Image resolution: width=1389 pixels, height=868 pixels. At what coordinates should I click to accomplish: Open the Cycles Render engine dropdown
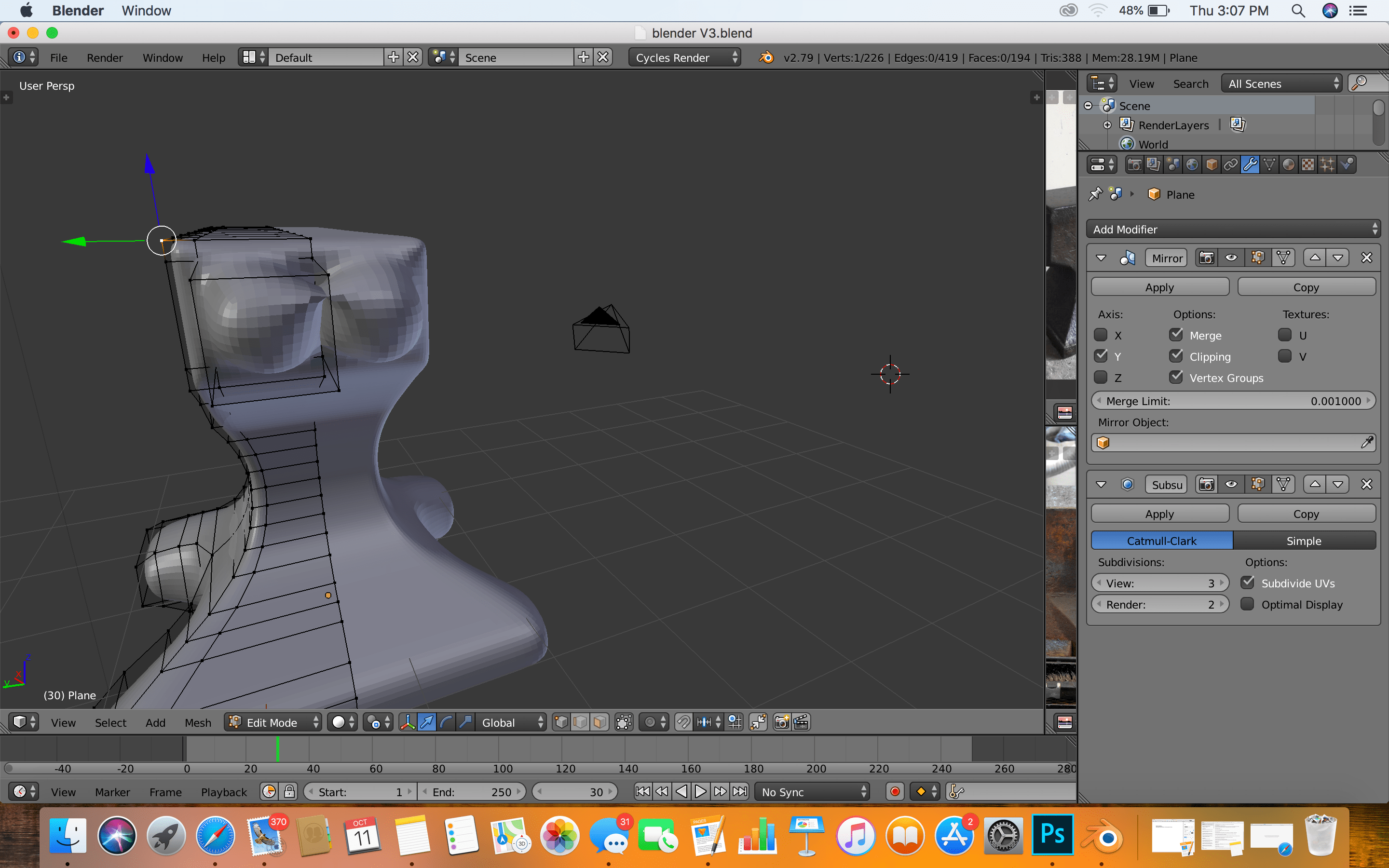pyautogui.click(x=683, y=57)
